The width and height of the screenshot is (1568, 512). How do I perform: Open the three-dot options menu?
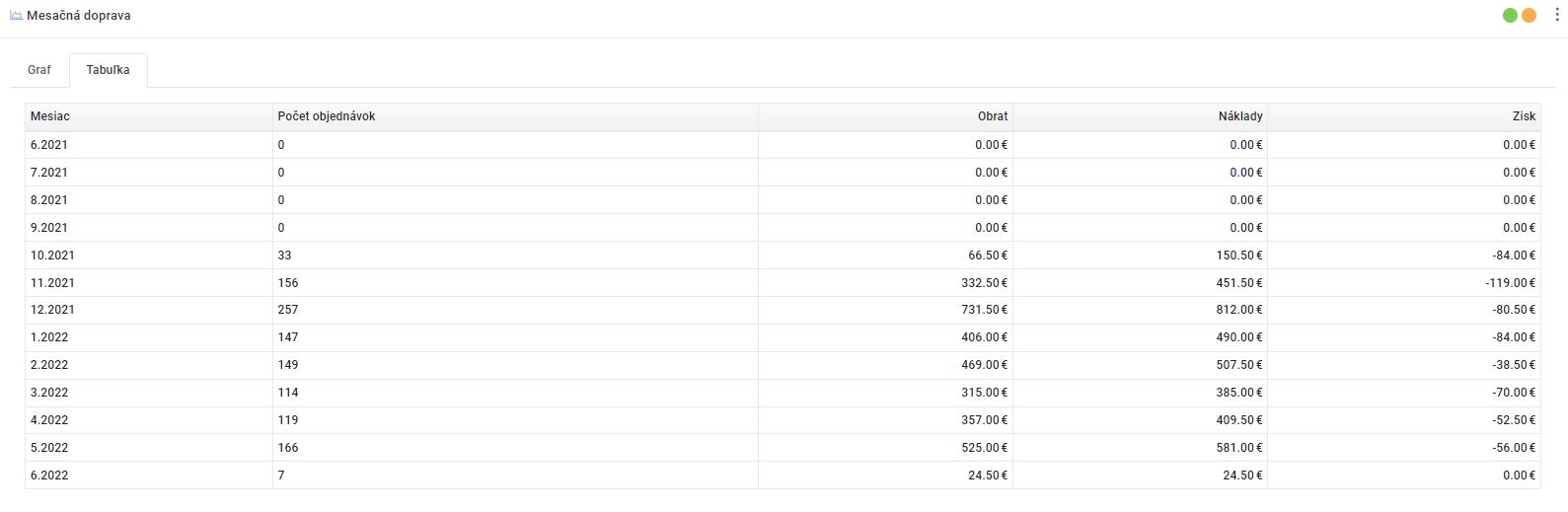(x=1557, y=16)
